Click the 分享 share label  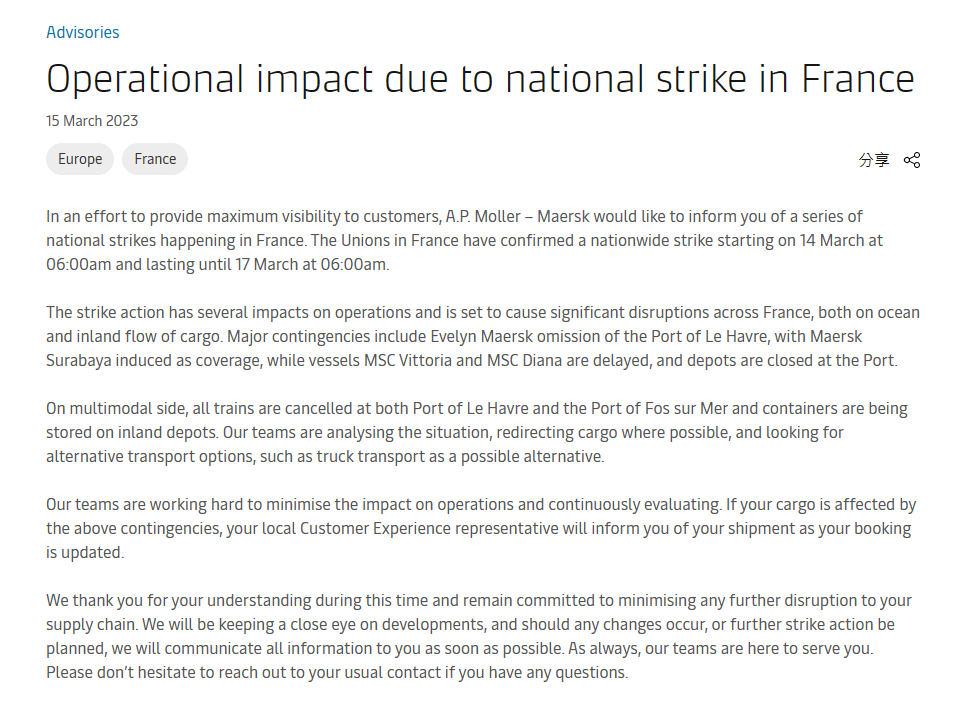pyautogui.click(x=873, y=160)
